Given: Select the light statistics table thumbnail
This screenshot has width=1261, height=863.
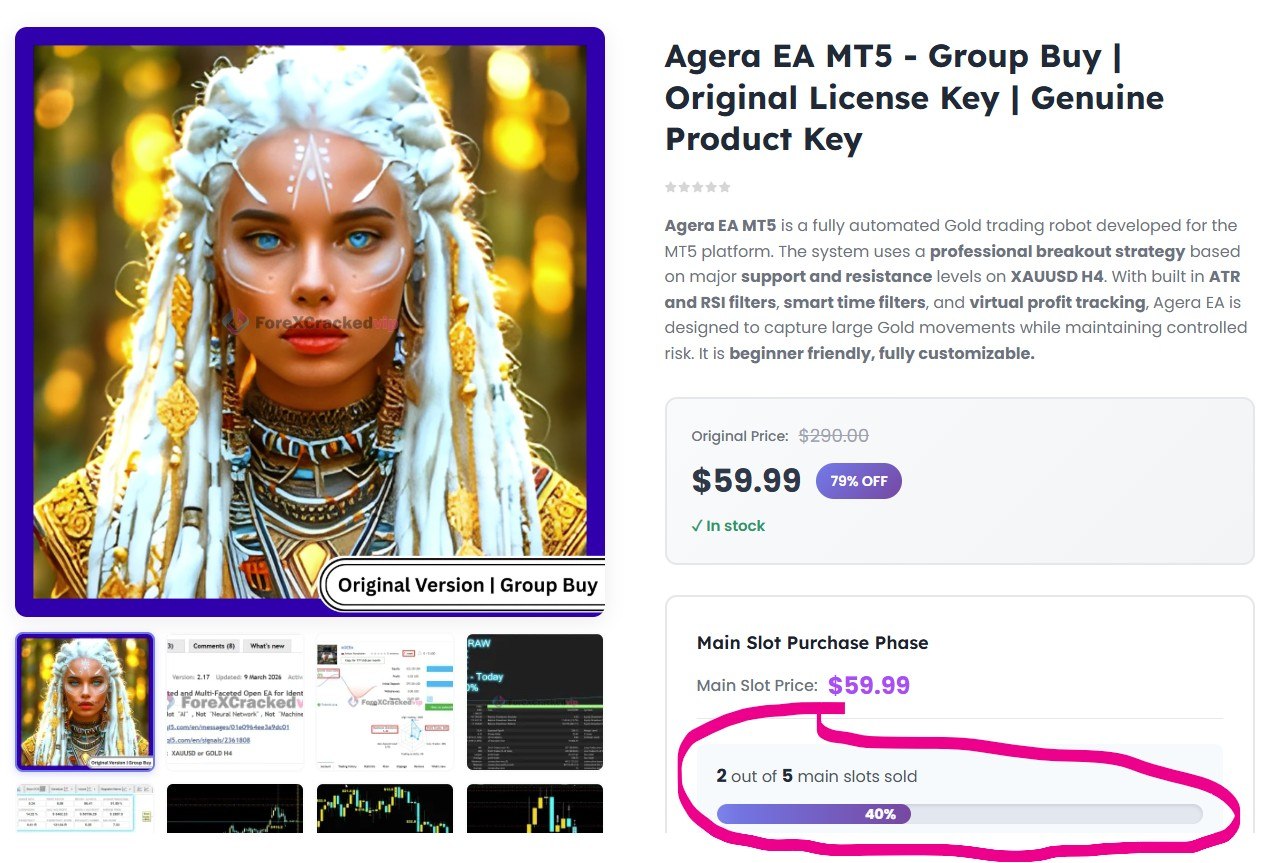Looking at the screenshot, I should [85, 808].
